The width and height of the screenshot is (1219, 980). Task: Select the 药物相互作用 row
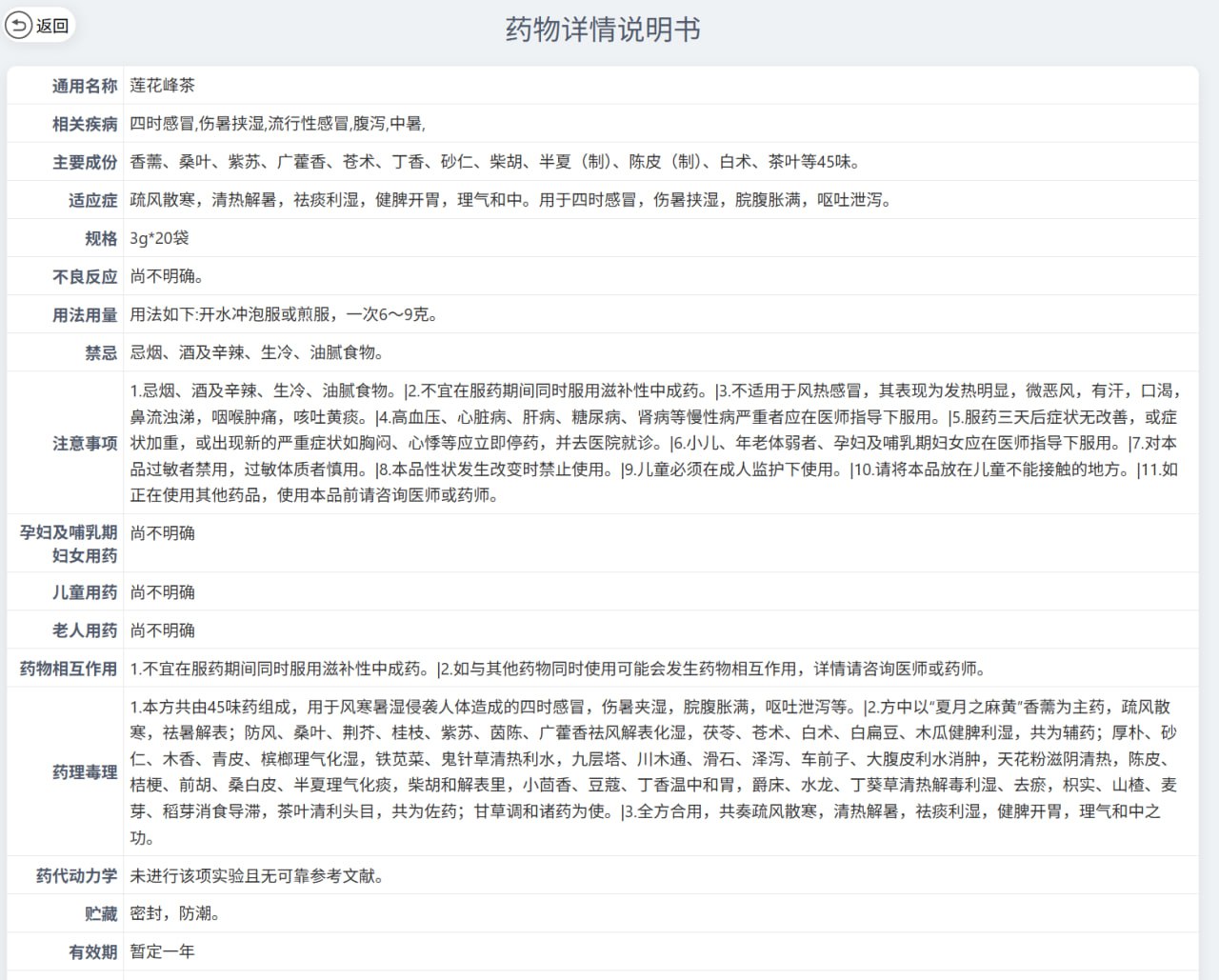pos(67,669)
